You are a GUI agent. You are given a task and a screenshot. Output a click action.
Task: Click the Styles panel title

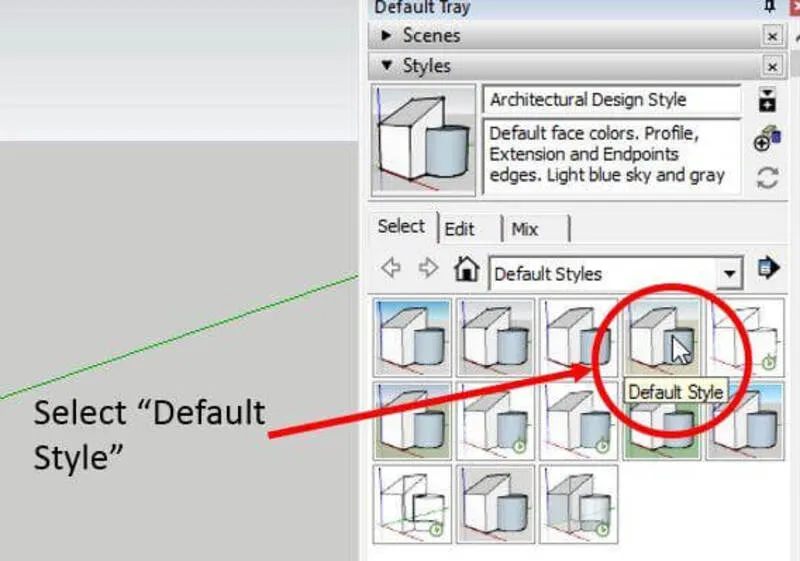(427, 66)
